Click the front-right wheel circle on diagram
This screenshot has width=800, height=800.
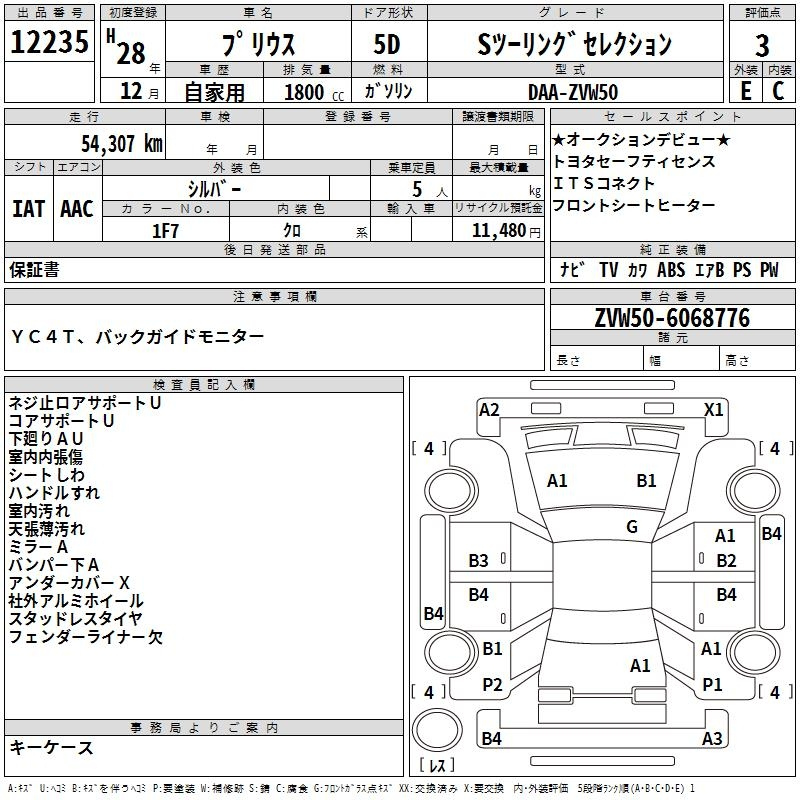(754, 490)
